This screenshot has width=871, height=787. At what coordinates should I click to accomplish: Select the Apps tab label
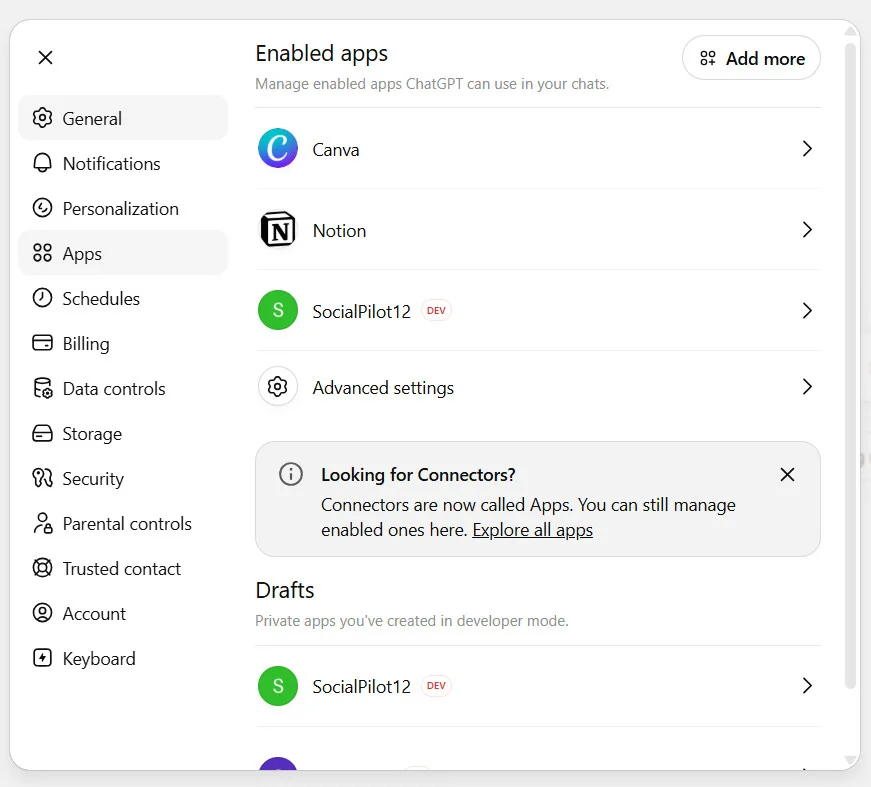click(82, 254)
